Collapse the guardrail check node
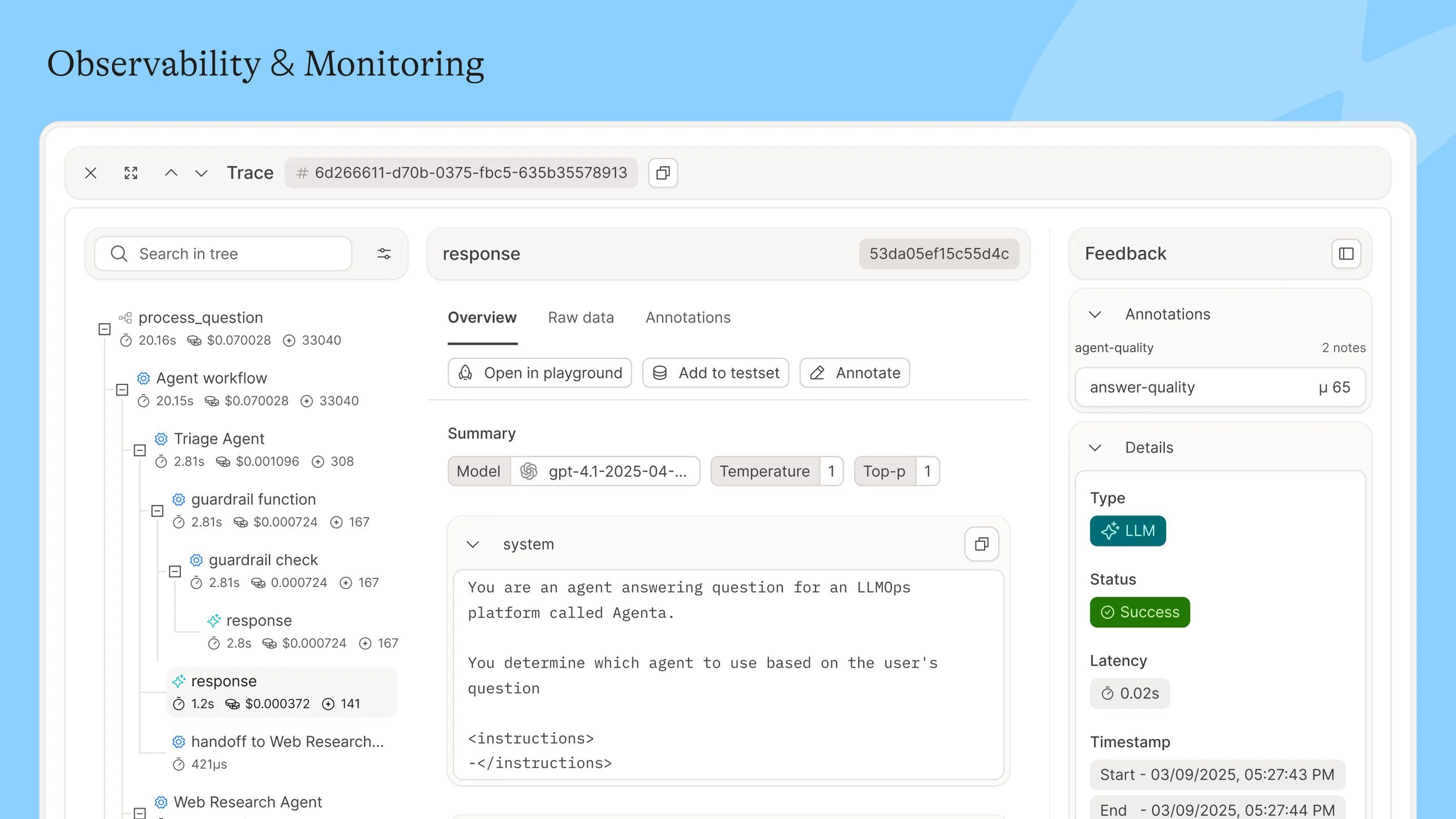The width and height of the screenshot is (1456, 819). click(x=175, y=571)
